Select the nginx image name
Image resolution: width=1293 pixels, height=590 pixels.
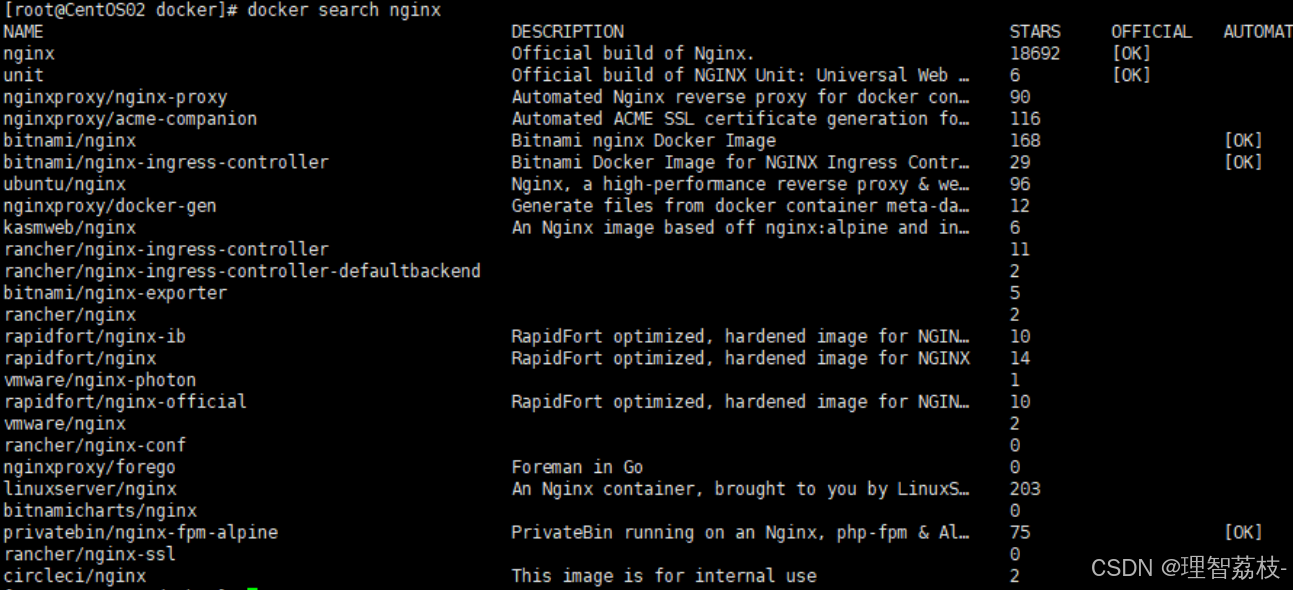coord(29,54)
